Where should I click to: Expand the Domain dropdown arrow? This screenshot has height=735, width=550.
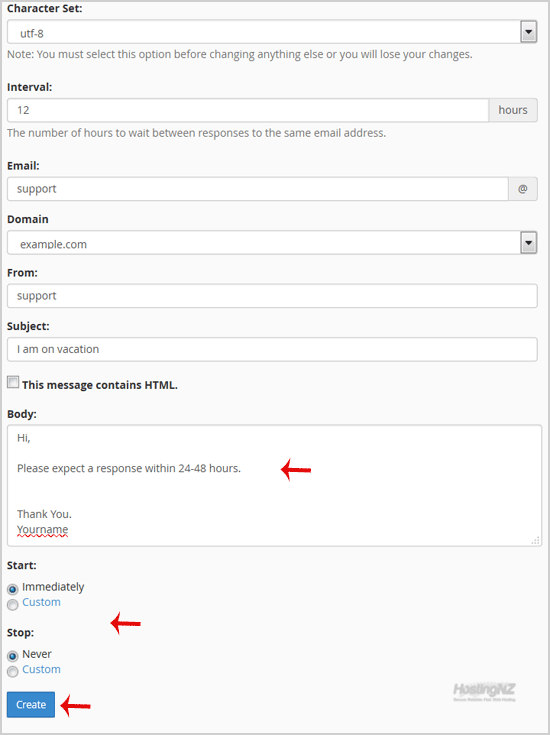pos(528,243)
